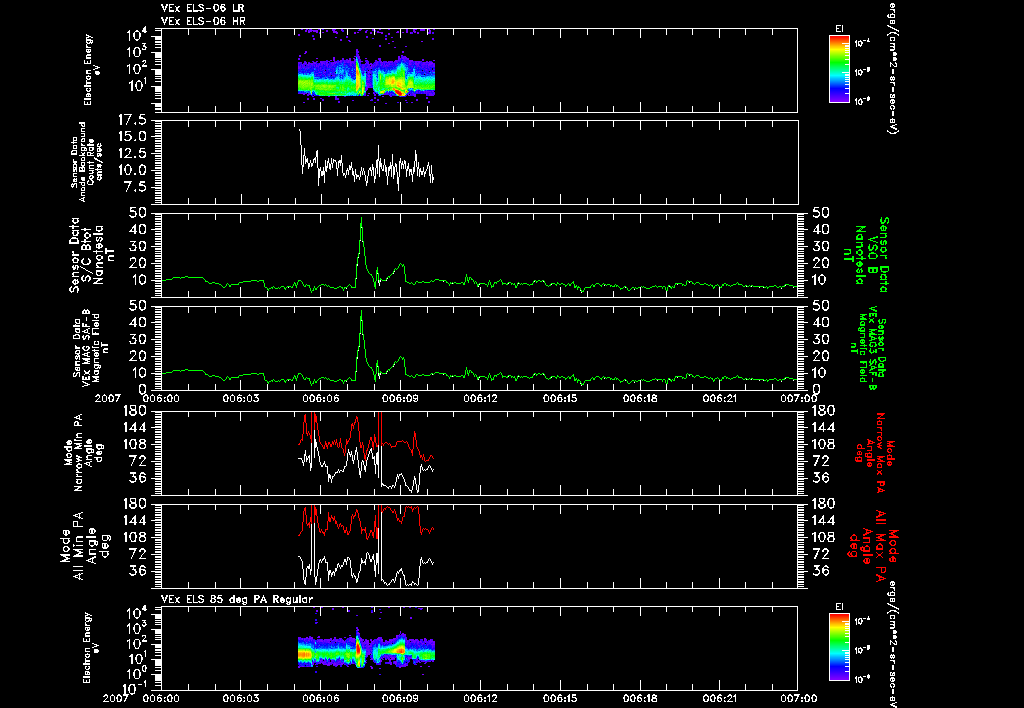
Task: Click the 17.5 tick on the count rate axis
Action: [133, 120]
